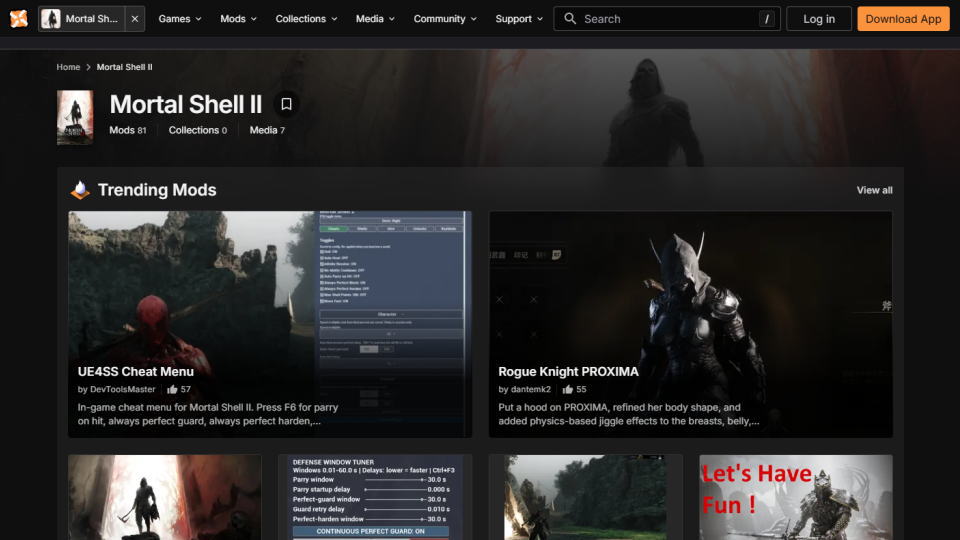Viewport: 960px width, 540px height.
Task: Remove the Mortal Shell game filter chip
Action: coord(135,18)
